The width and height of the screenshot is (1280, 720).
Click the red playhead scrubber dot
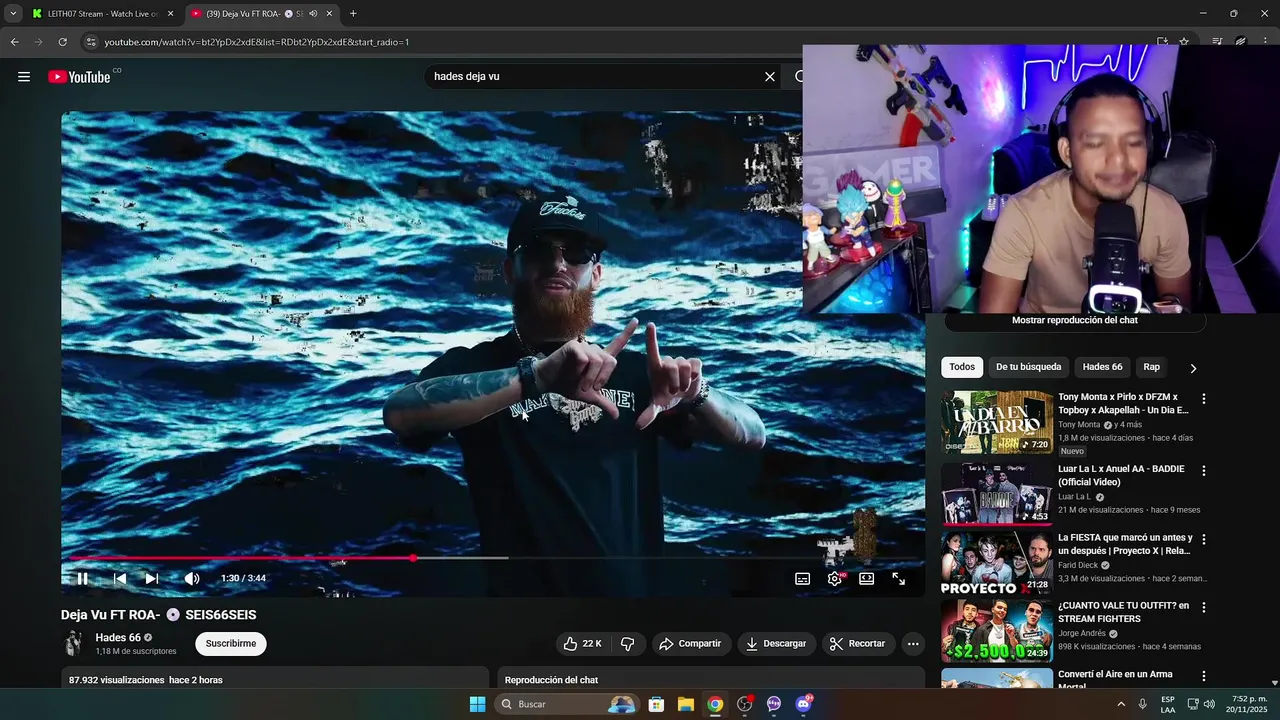[413, 558]
